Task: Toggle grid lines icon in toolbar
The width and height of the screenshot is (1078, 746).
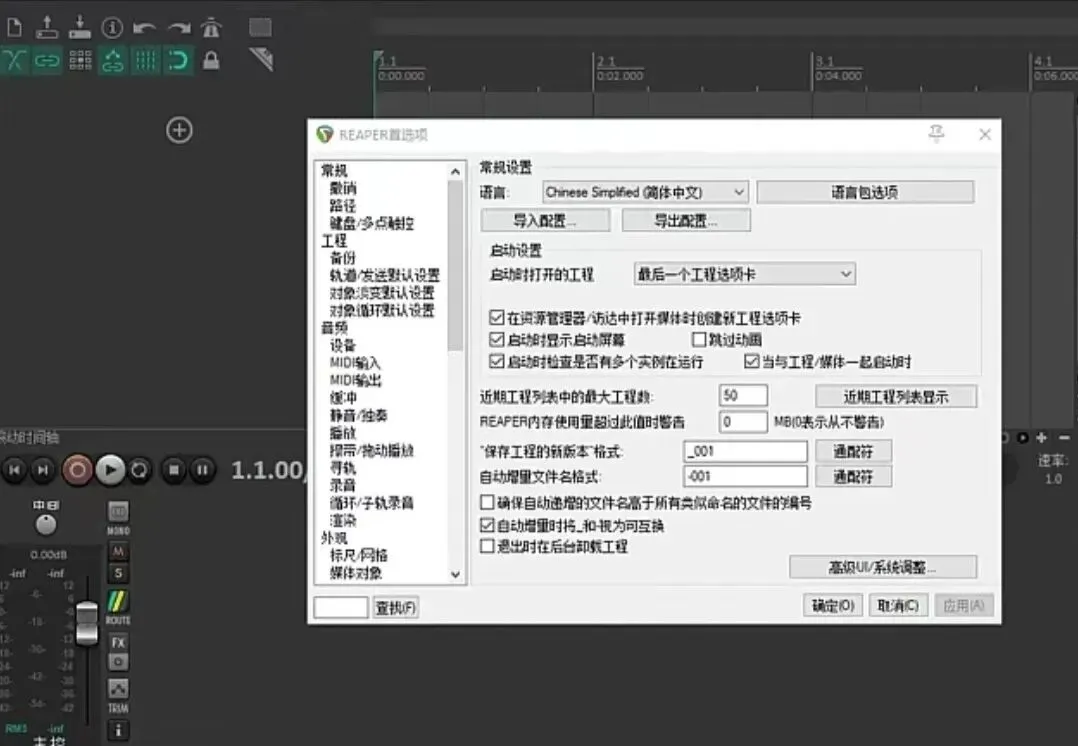Action: [145, 61]
